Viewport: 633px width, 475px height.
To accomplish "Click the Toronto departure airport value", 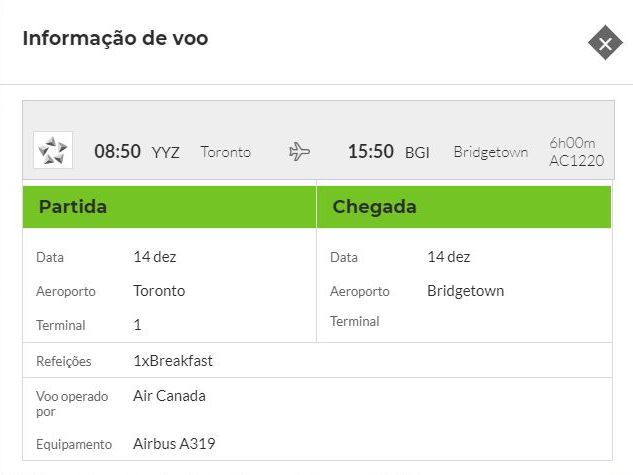I will (159, 291).
